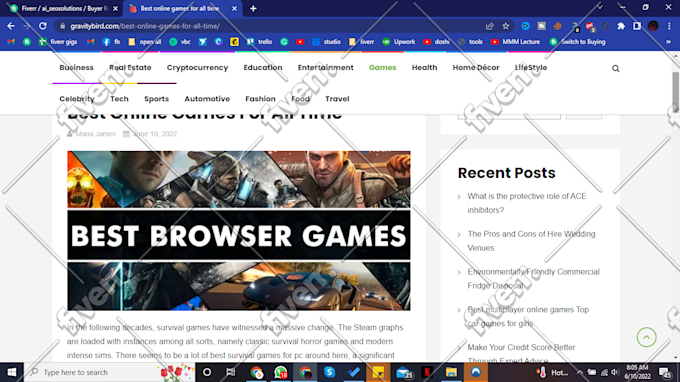This screenshot has width=680, height=382.
Task: Click the back-to-top arrow button
Action: point(646,337)
